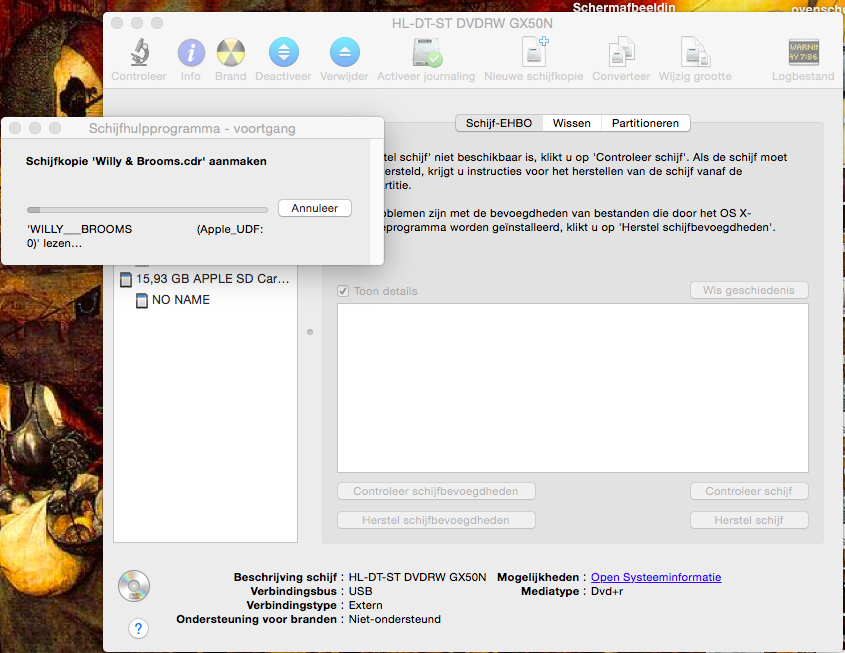
Task: Open the Logbestand log icon
Action: pyautogui.click(x=803, y=52)
